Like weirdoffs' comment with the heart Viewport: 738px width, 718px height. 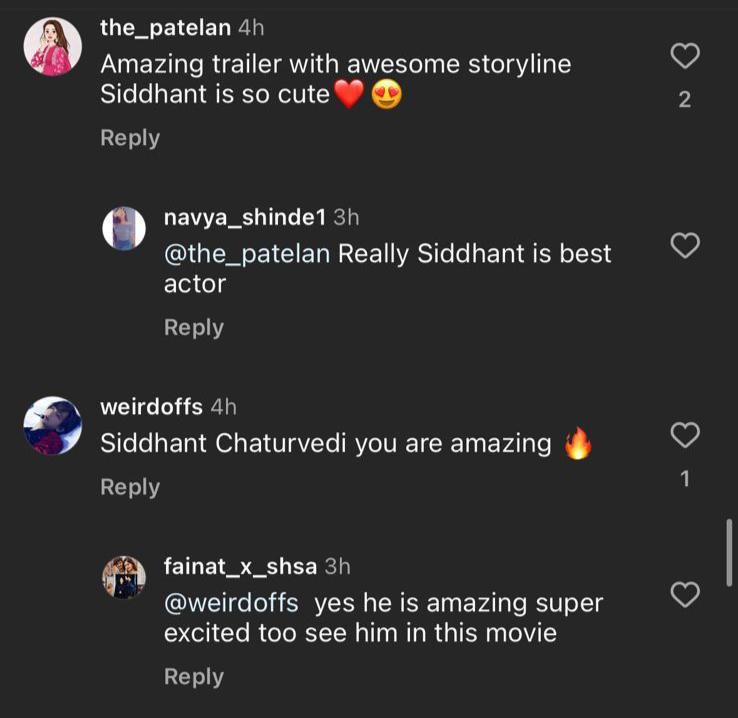(684, 435)
